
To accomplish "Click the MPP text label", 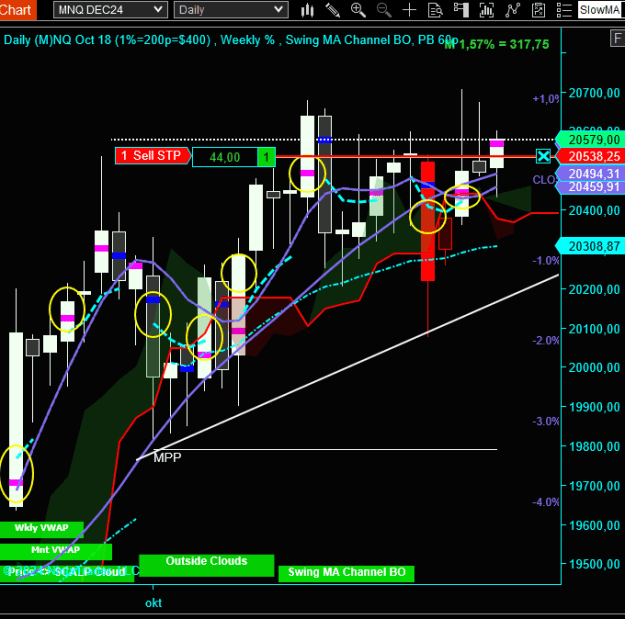I will 167,457.
